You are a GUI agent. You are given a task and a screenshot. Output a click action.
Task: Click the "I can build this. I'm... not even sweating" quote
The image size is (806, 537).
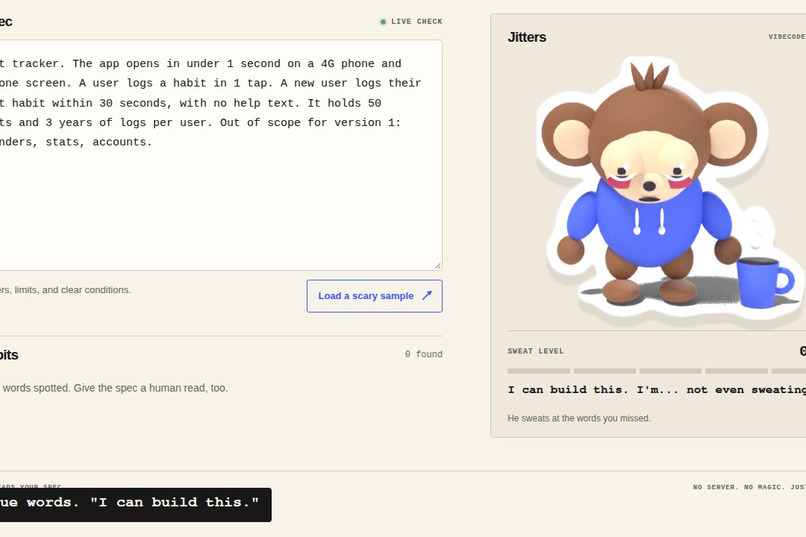(x=657, y=390)
